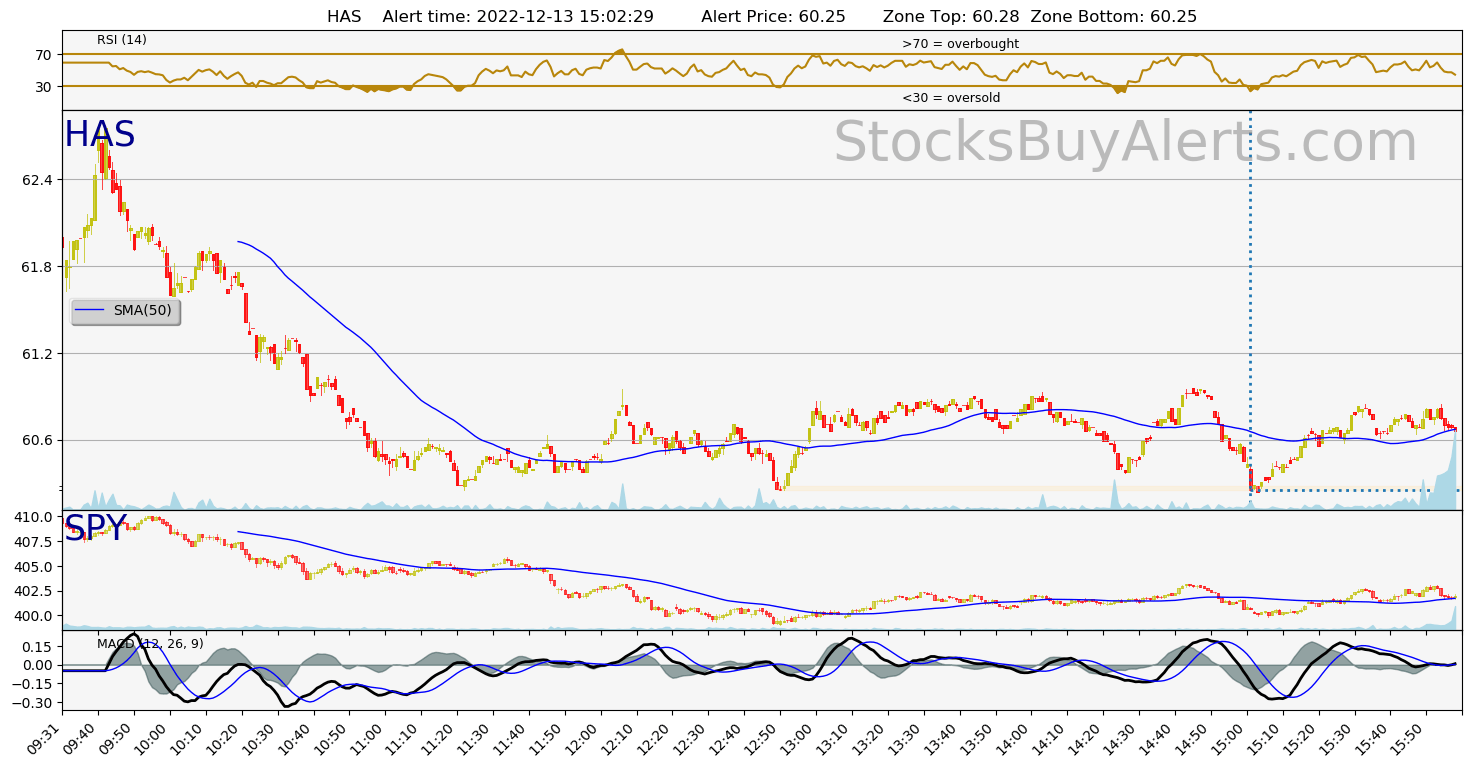Click the 61.8 price axis label

point(37,267)
